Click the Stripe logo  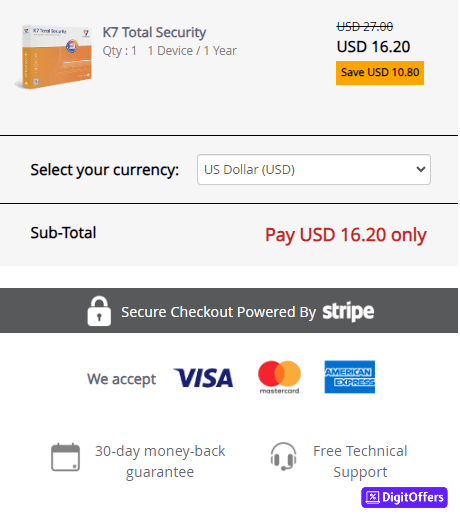click(348, 311)
